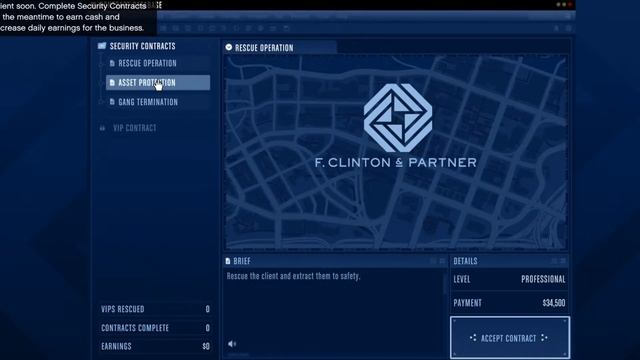Click the Brief document icon
Screen dimensions: 640x360
[228, 261]
